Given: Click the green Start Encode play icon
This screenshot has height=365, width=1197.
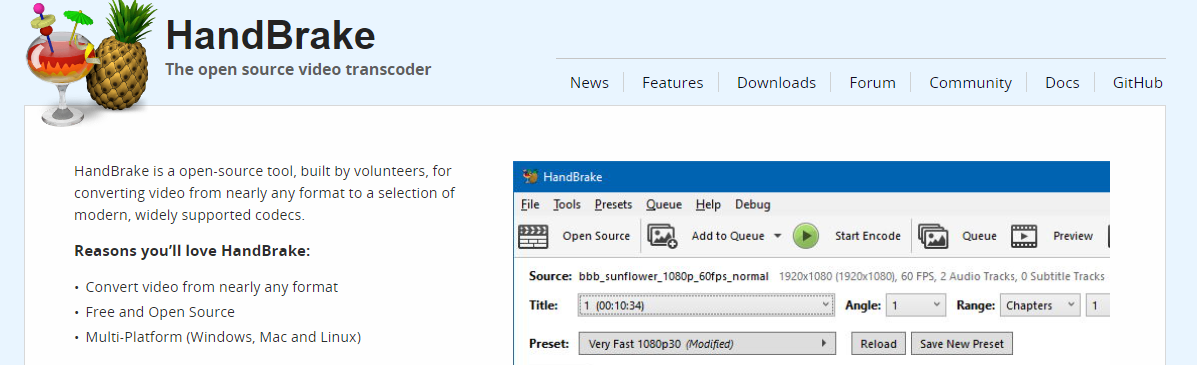Looking at the screenshot, I should [805, 236].
